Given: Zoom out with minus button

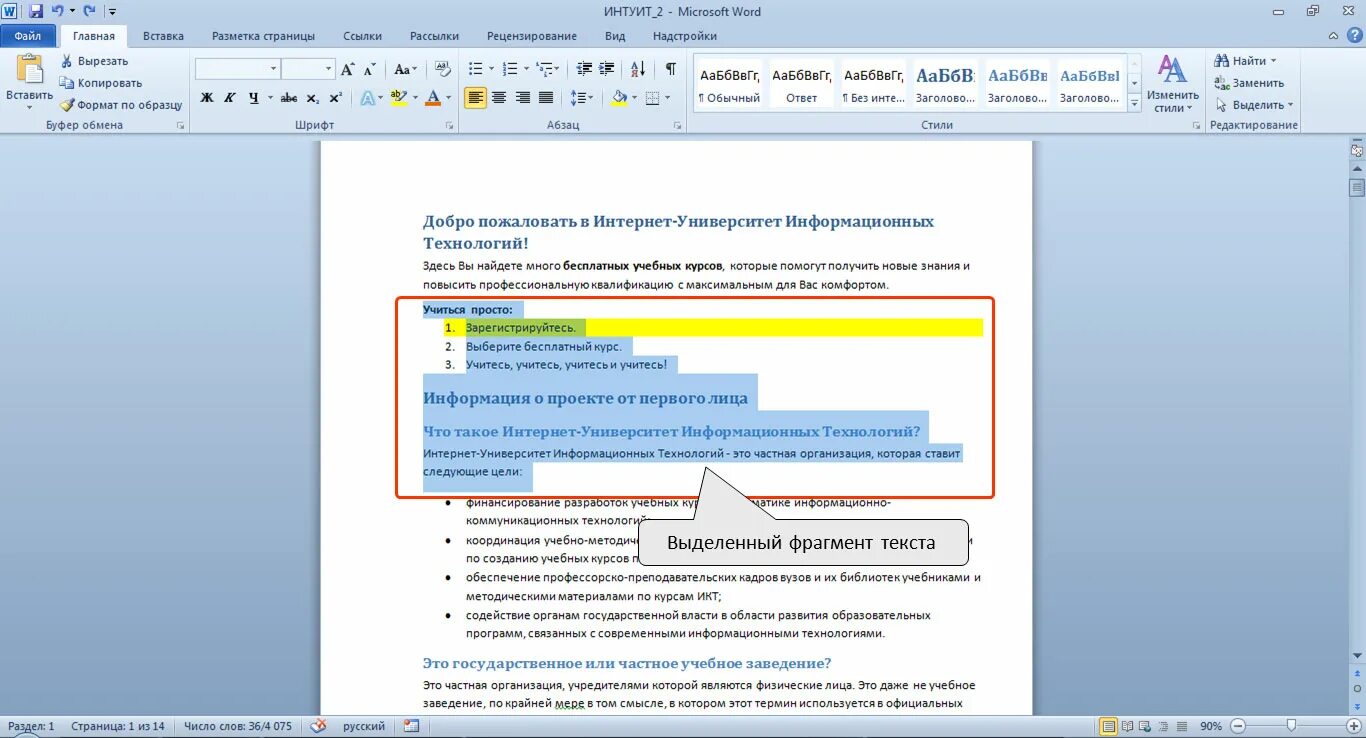Looking at the screenshot, I should coord(1238,726).
